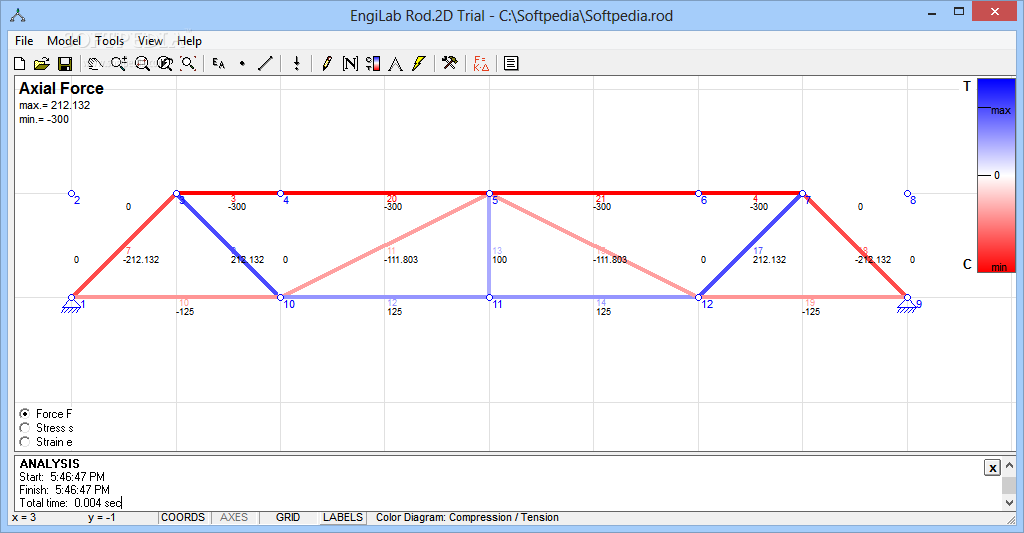
Task: Open the Help menu
Action: click(189, 40)
